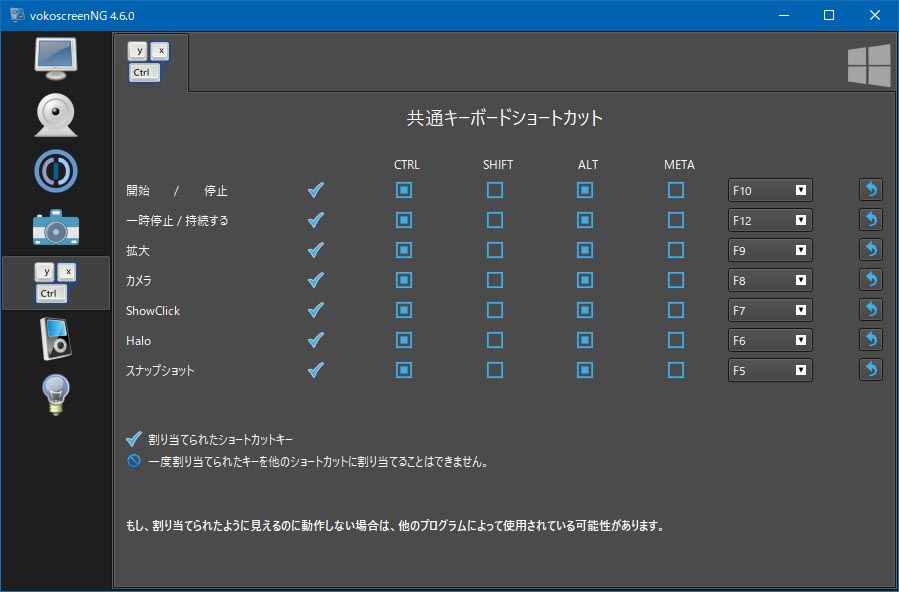Enable META modifier for Halo shortcut

(x=676, y=340)
